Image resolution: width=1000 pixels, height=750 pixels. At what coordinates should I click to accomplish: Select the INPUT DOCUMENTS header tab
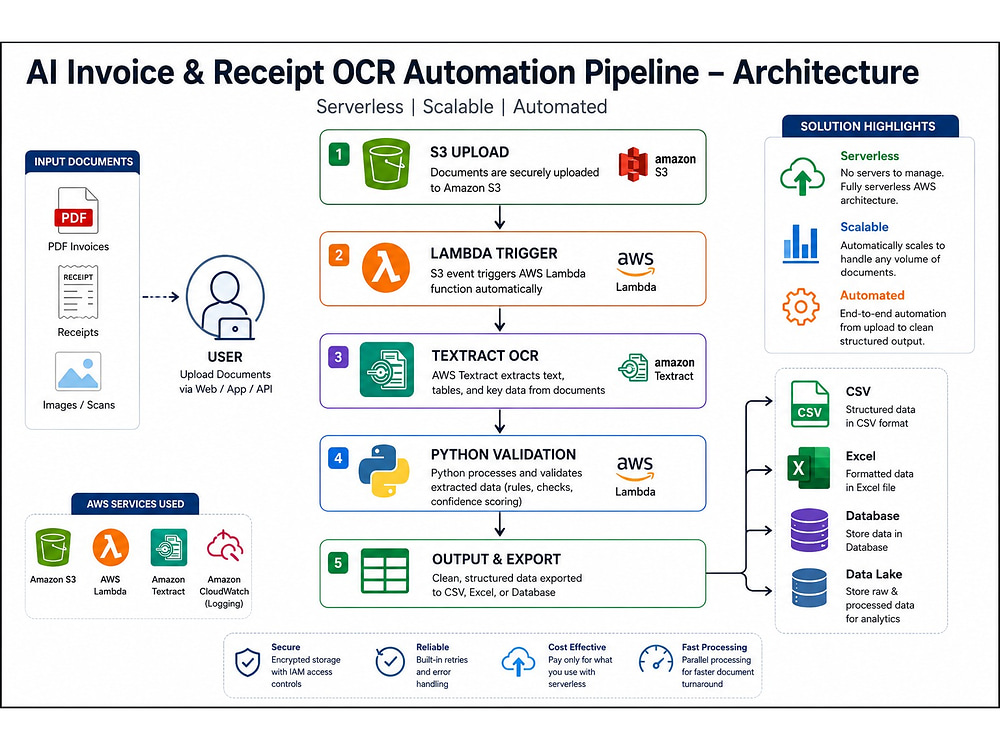(83, 162)
